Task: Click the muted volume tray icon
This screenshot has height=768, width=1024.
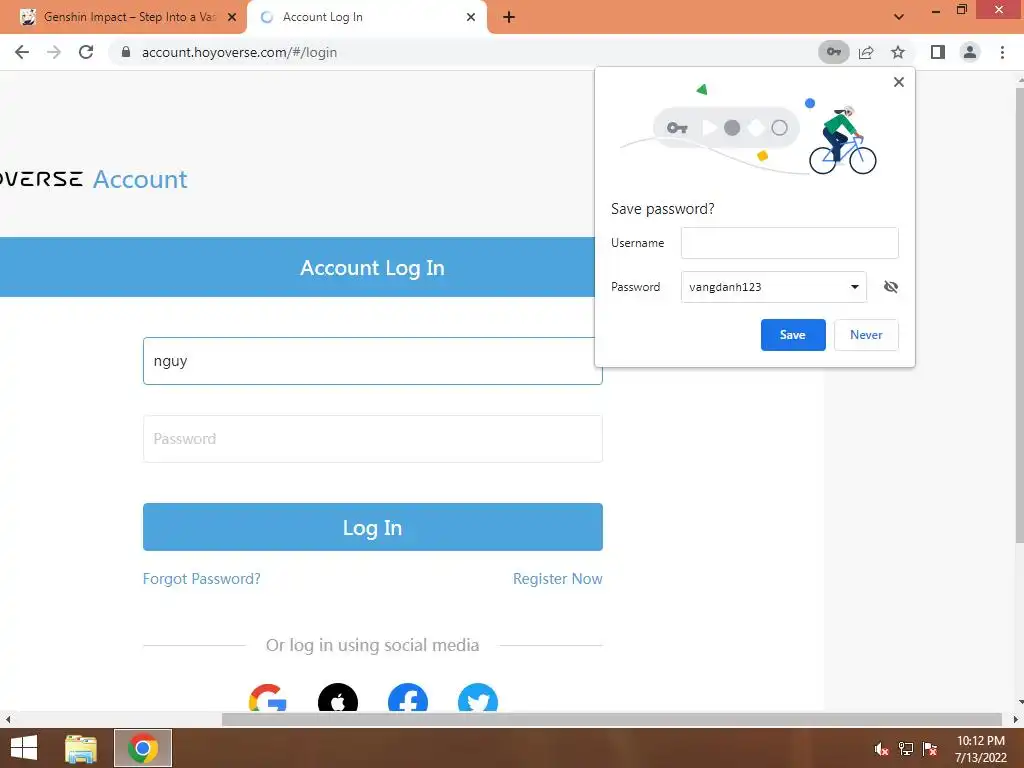Action: pos(881,749)
